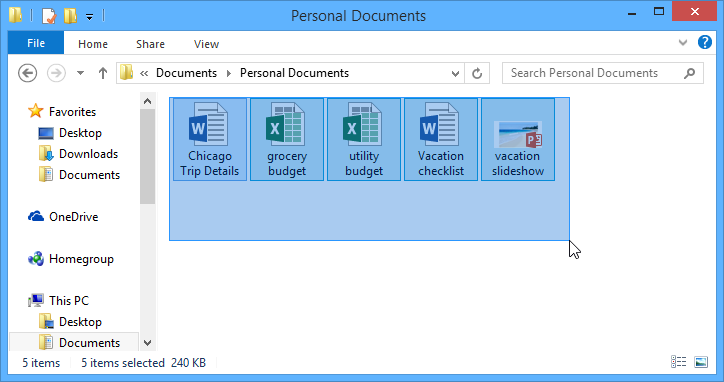Click the Forward navigation arrow
The width and height of the screenshot is (724, 382).
point(56,73)
